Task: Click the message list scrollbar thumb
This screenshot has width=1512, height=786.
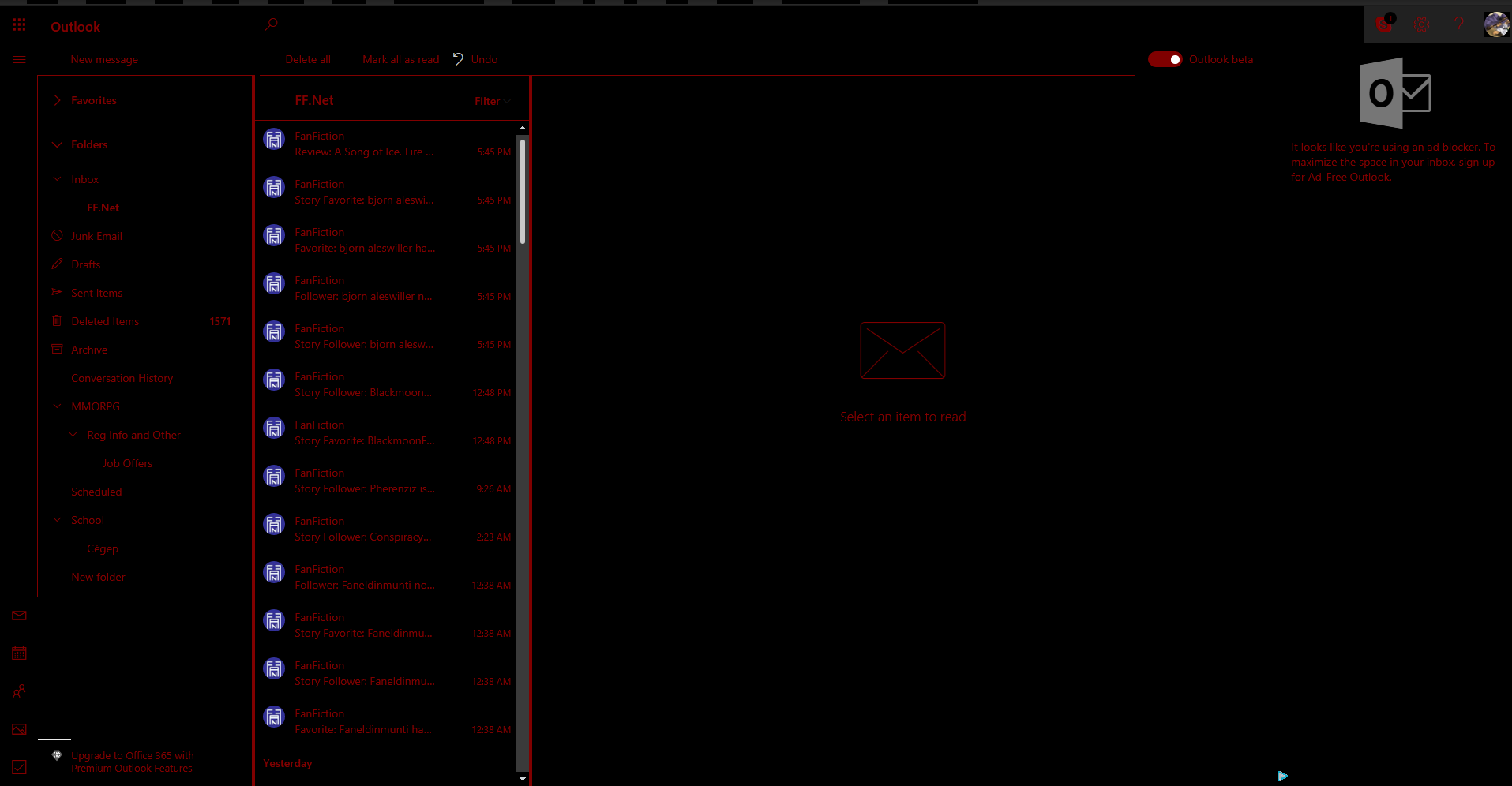Action: point(522,192)
